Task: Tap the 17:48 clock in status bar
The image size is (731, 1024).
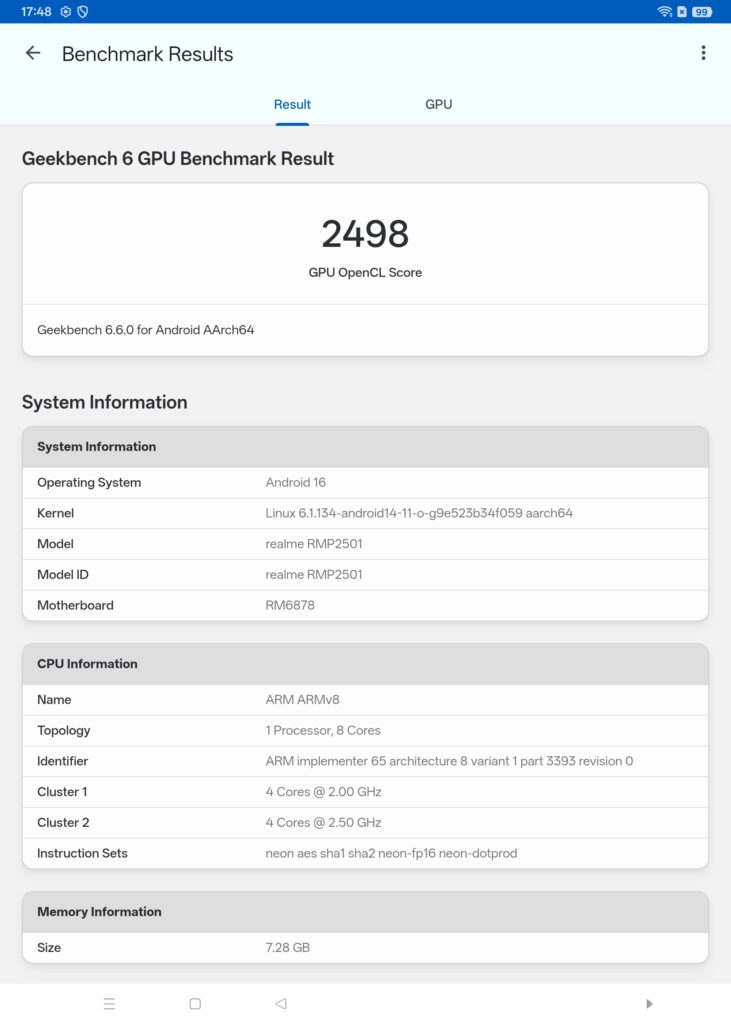Action: [x=36, y=12]
